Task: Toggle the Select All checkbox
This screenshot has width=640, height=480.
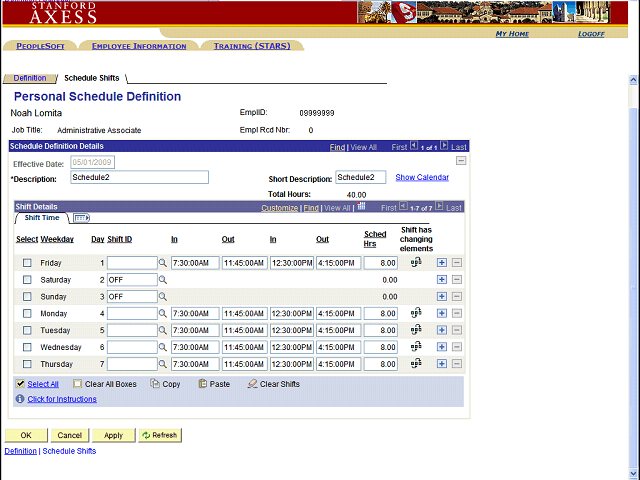Action: tap(20, 384)
